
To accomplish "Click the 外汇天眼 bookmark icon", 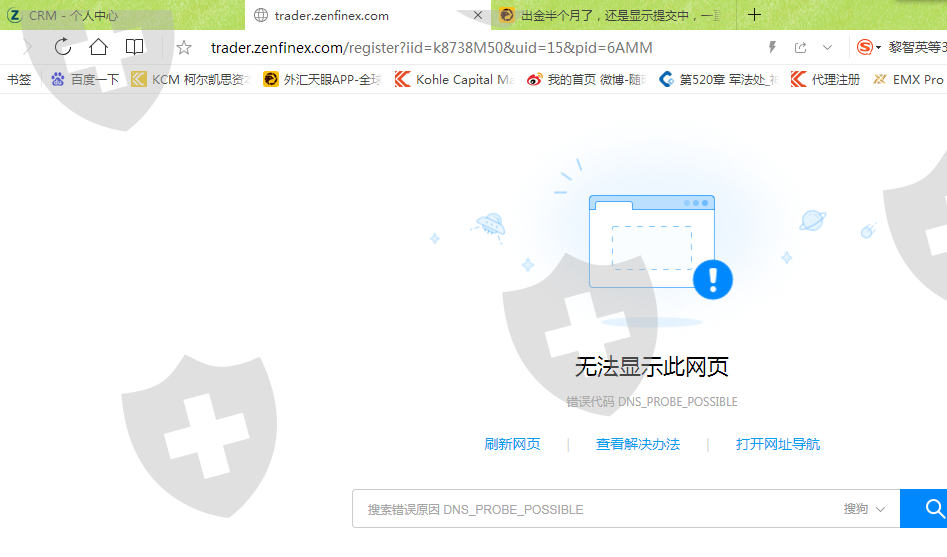I will [271, 79].
